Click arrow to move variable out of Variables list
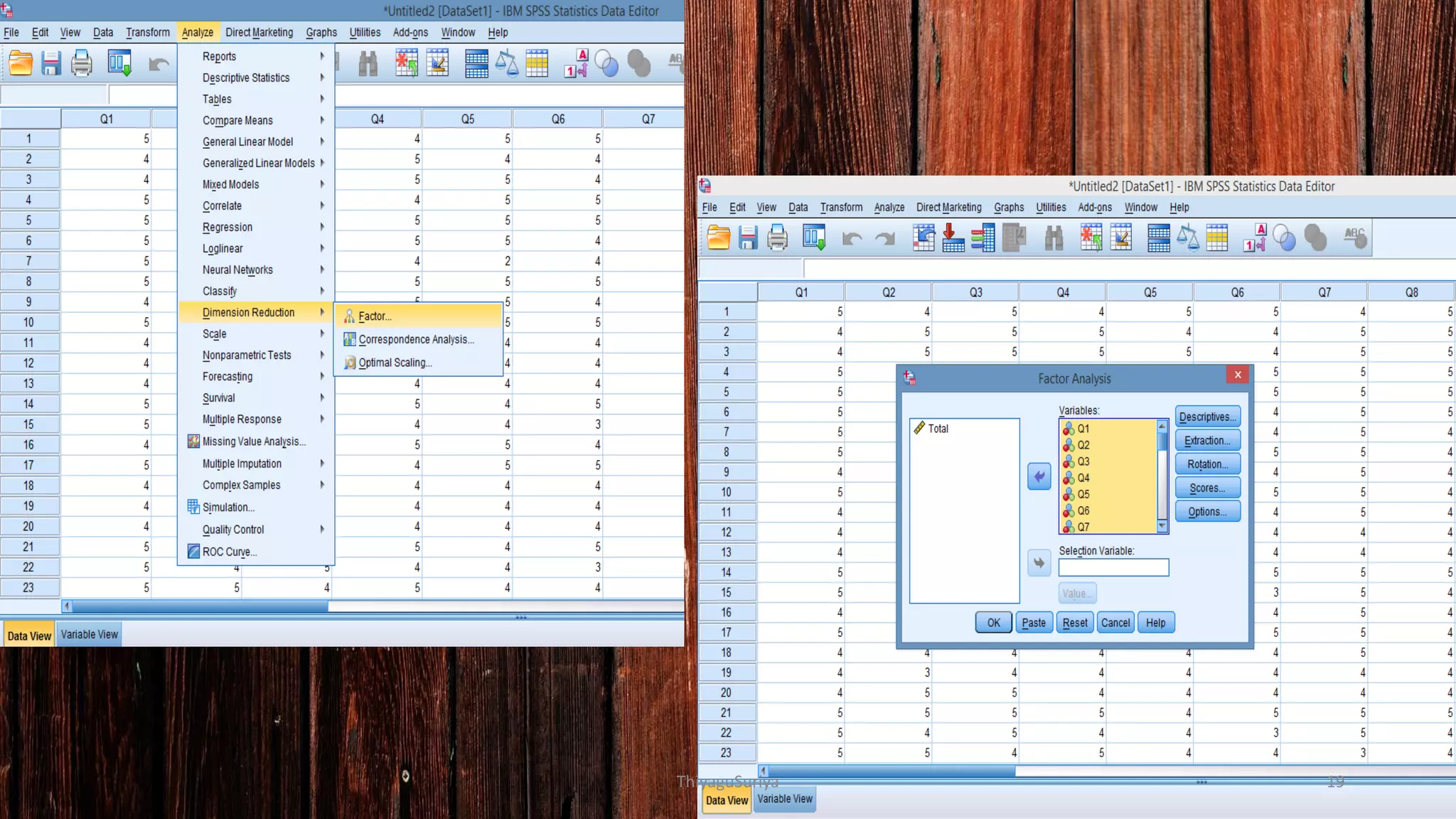This screenshot has height=819, width=1456. (1039, 476)
